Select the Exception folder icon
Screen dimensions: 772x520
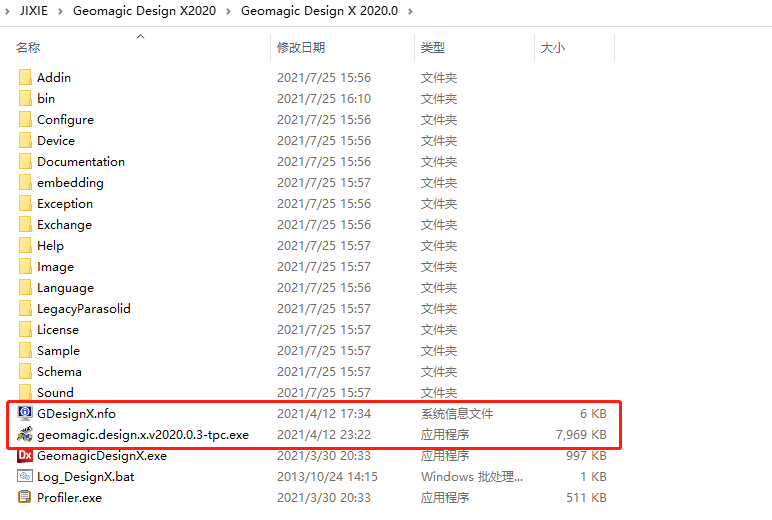tap(25, 203)
